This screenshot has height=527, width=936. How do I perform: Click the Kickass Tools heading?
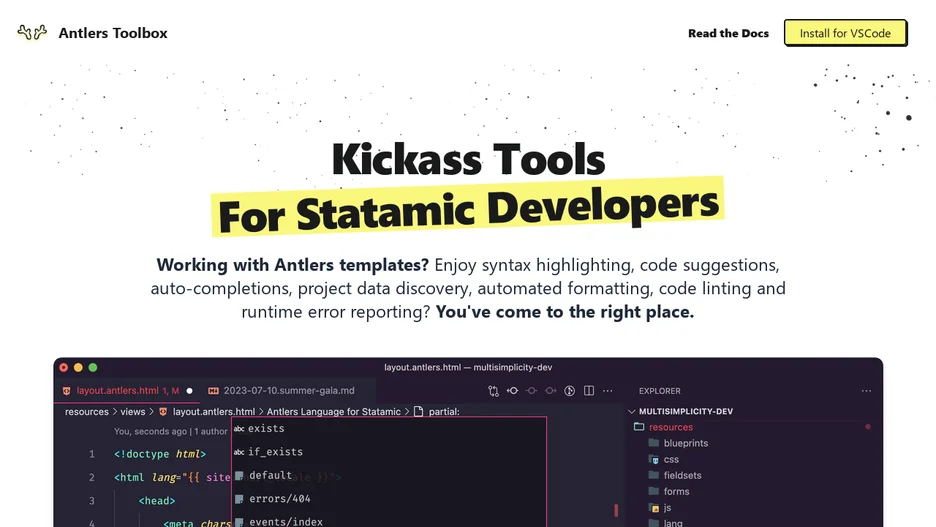coord(468,159)
